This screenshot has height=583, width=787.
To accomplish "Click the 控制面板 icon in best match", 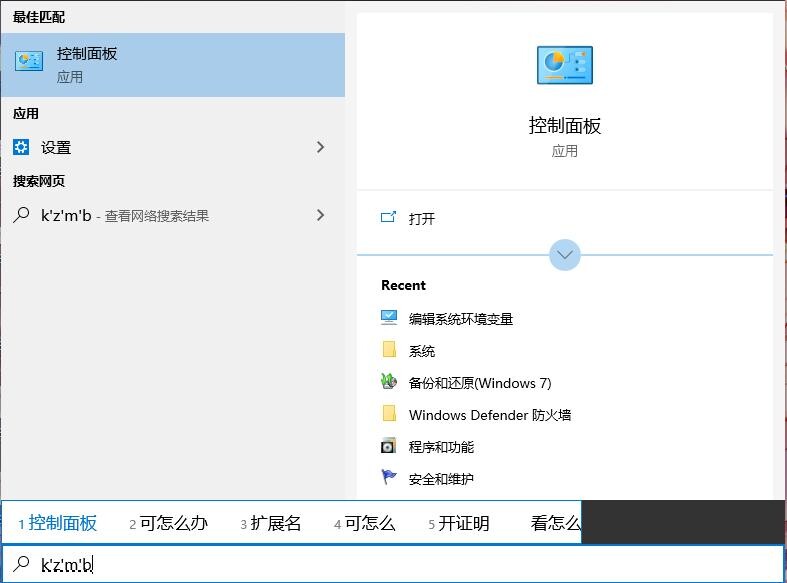I will 29,62.
